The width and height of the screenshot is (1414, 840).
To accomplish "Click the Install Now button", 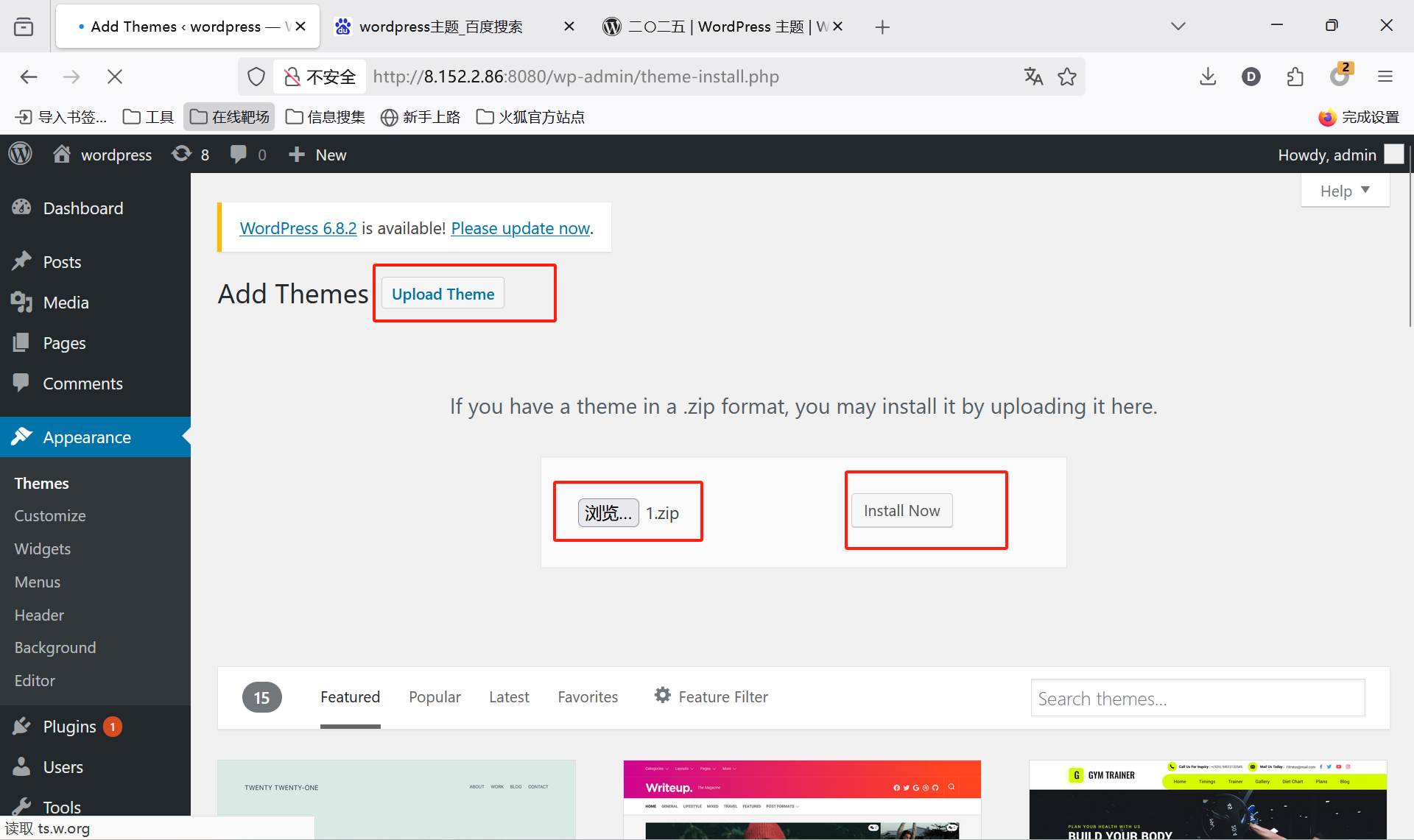I will [901, 510].
